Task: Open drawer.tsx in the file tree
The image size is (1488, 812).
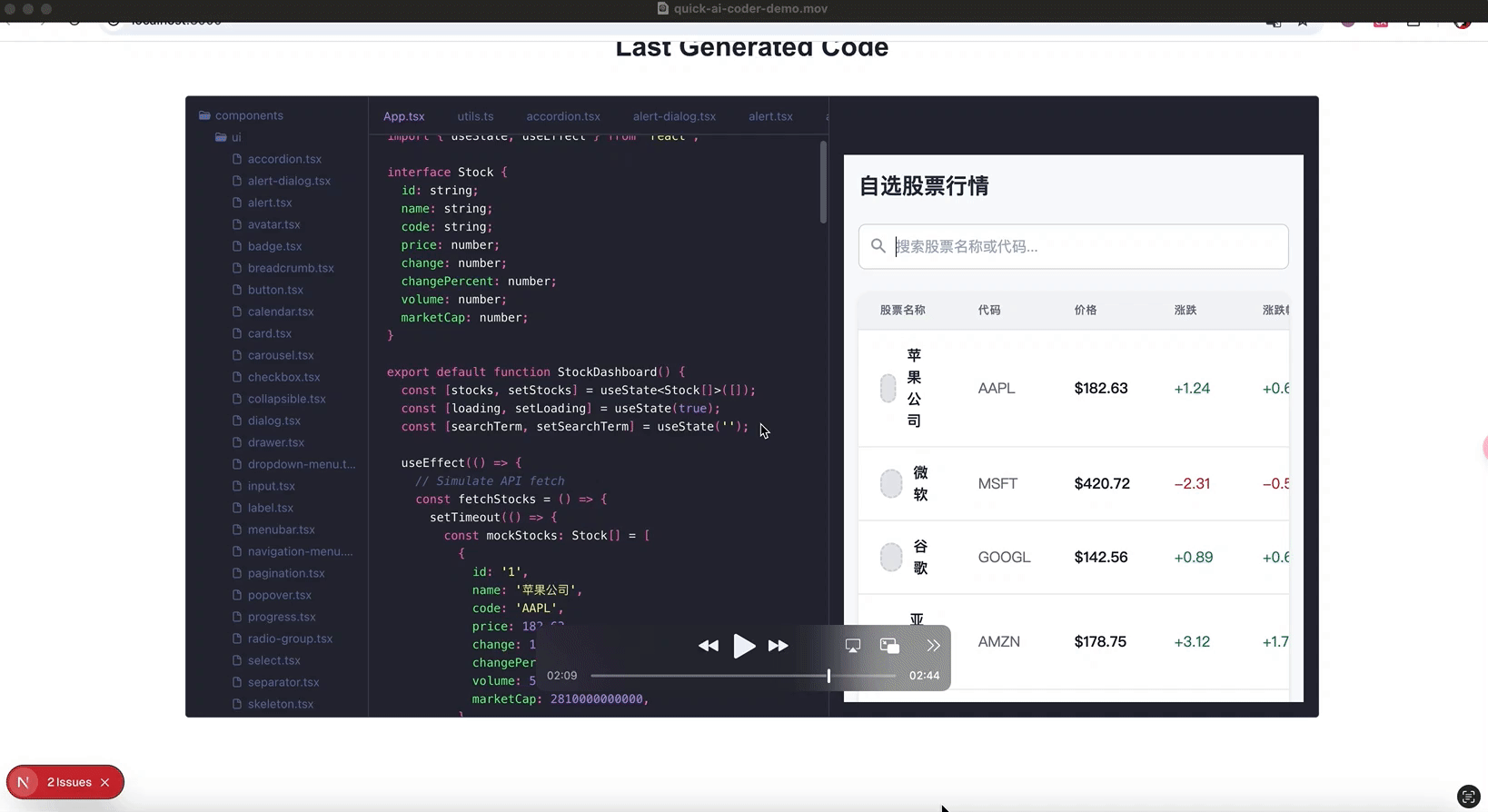Action: [x=268, y=442]
